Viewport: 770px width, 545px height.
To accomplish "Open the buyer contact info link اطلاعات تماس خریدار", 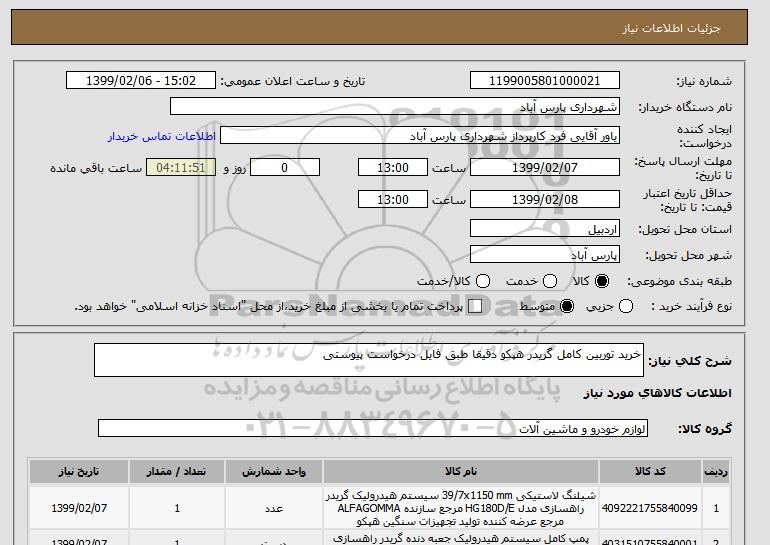I will tap(162, 136).
